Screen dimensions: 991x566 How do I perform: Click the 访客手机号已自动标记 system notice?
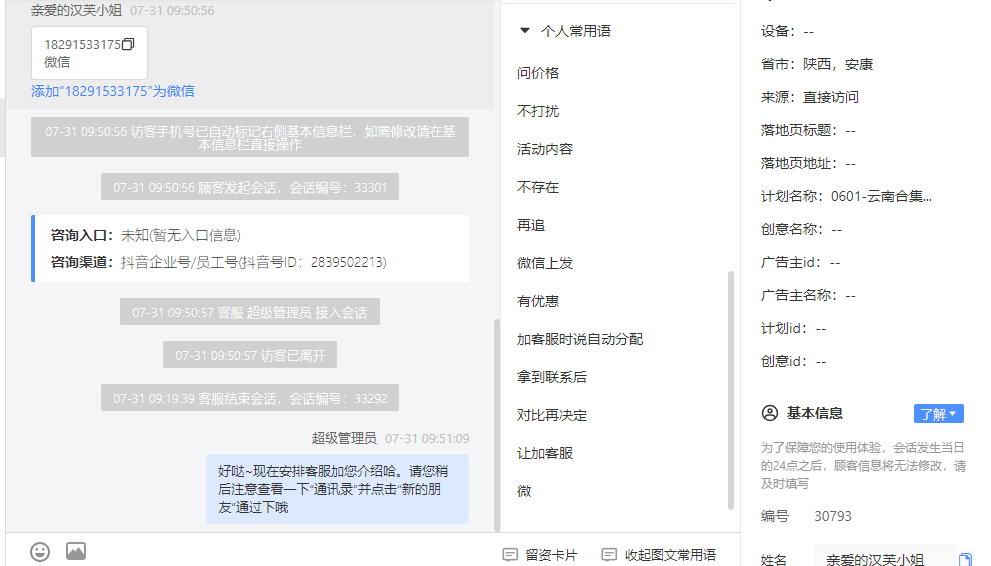pyautogui.click(x=250, y=138)
